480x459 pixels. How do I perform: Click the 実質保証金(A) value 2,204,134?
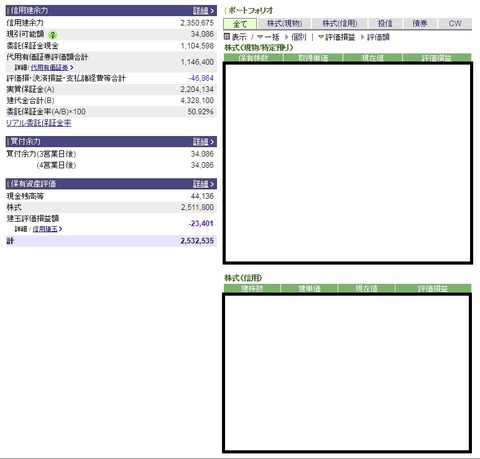pyautogui.click(x=197, y=89)
